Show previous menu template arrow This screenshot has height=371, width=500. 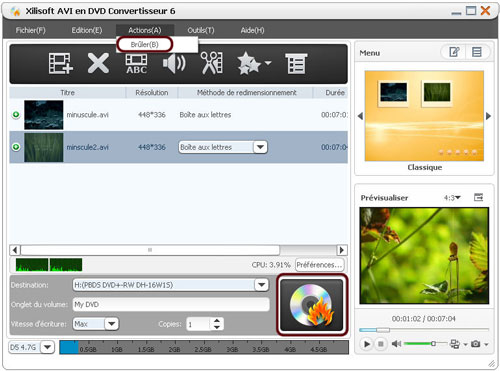click(x=360, y=116)
